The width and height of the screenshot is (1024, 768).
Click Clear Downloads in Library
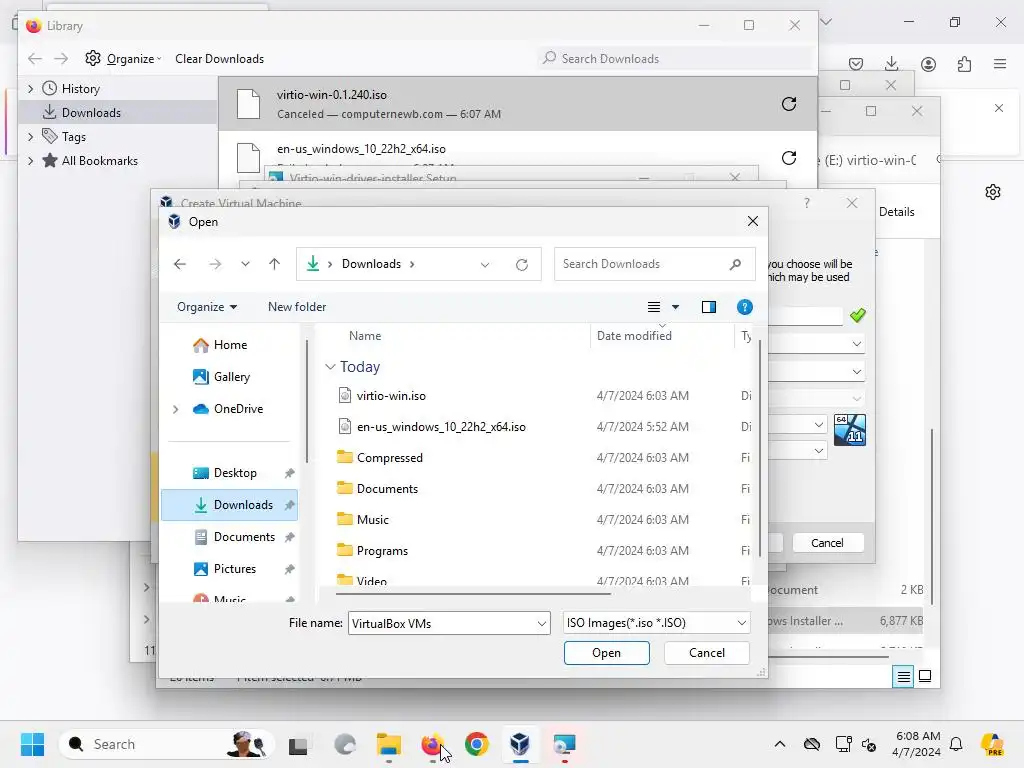pos(219,59)
